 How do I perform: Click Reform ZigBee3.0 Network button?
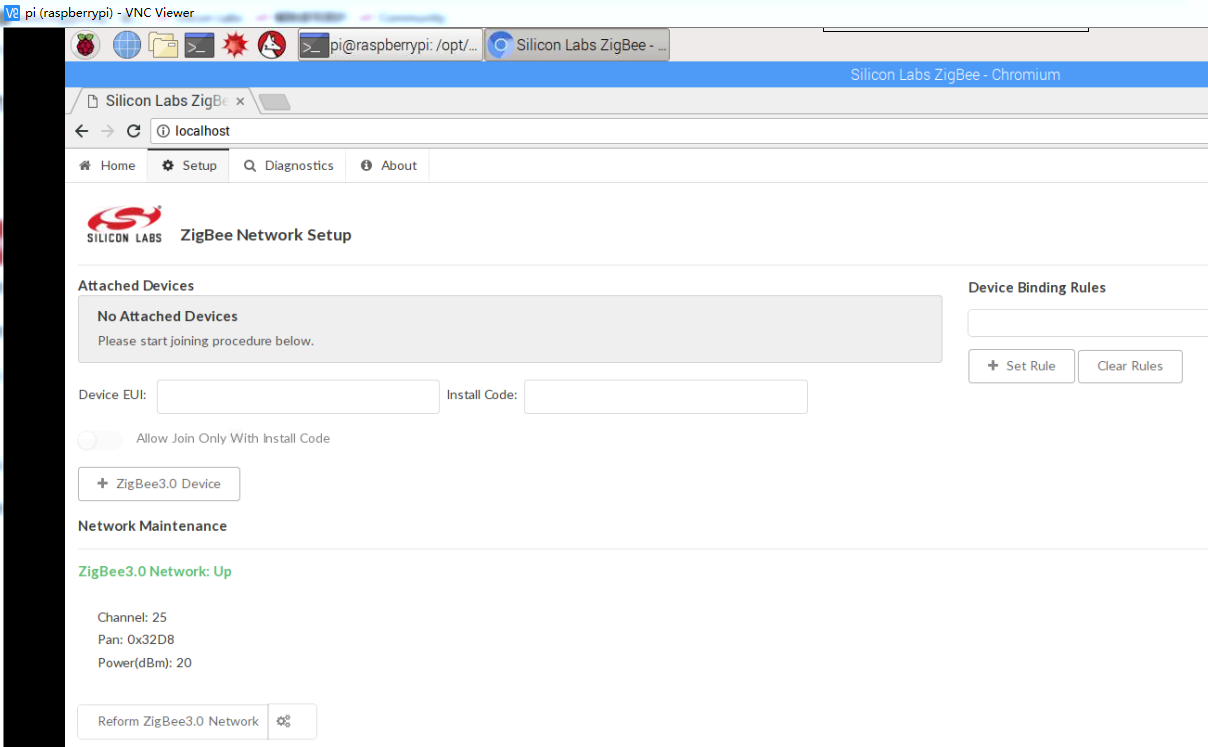point(173,721)
